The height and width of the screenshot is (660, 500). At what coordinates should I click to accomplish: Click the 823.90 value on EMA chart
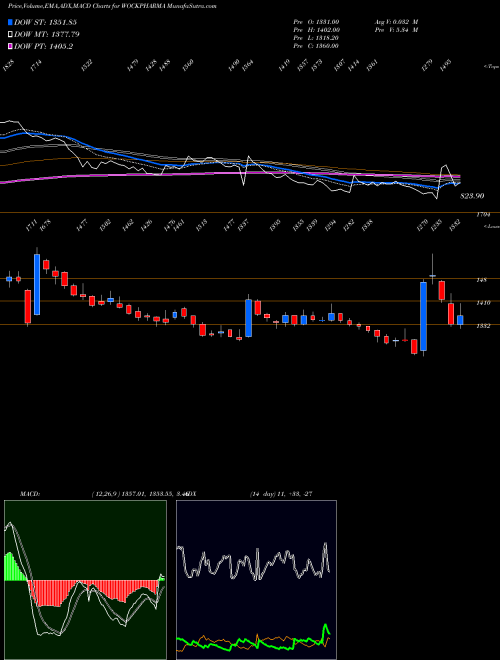pos(472,196)
